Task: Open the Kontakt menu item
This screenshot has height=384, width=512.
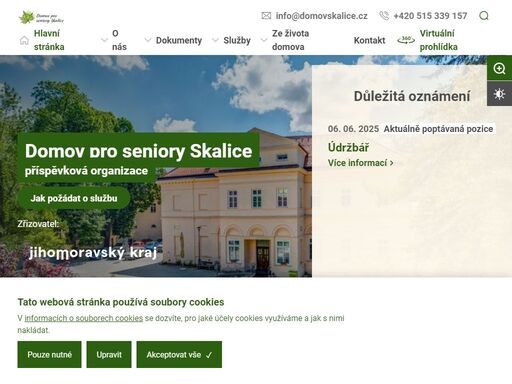Action: click(x=369, y=40)
